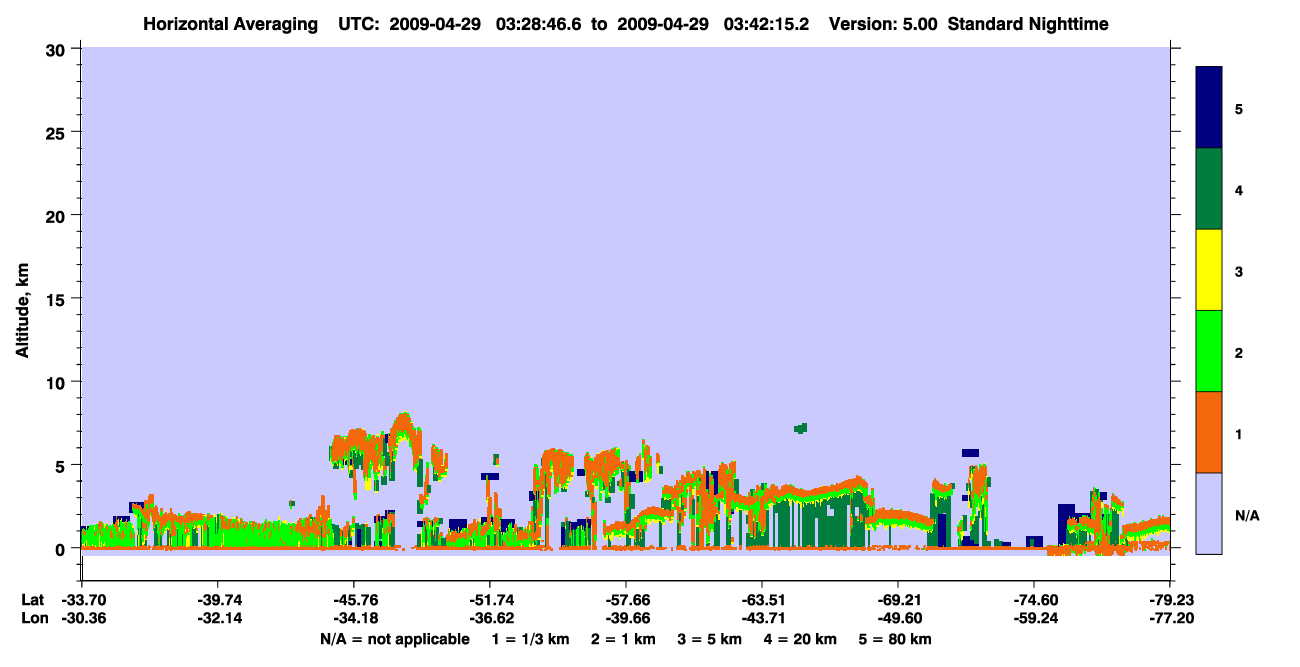The width and height of the screenshot is (1300, 667).
Task: Click the '5 = 80 km' legend text
Action: tap(894, 639)
